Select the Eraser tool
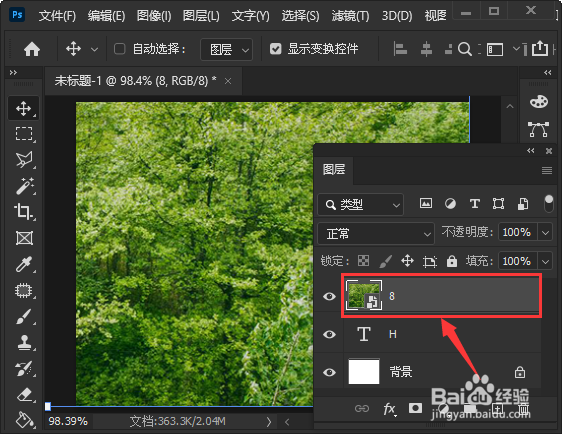The image size is (562, 434). (x=24, y=395)
